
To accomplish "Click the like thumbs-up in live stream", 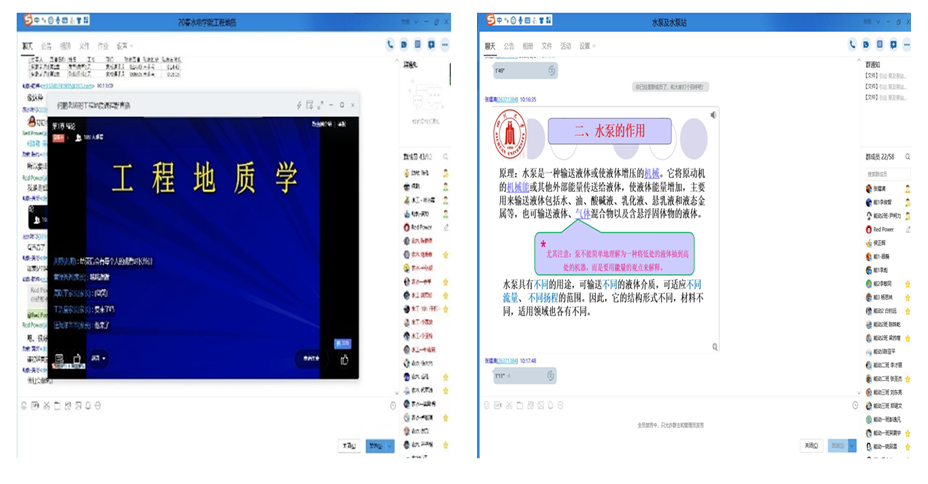I will (345, 359).
